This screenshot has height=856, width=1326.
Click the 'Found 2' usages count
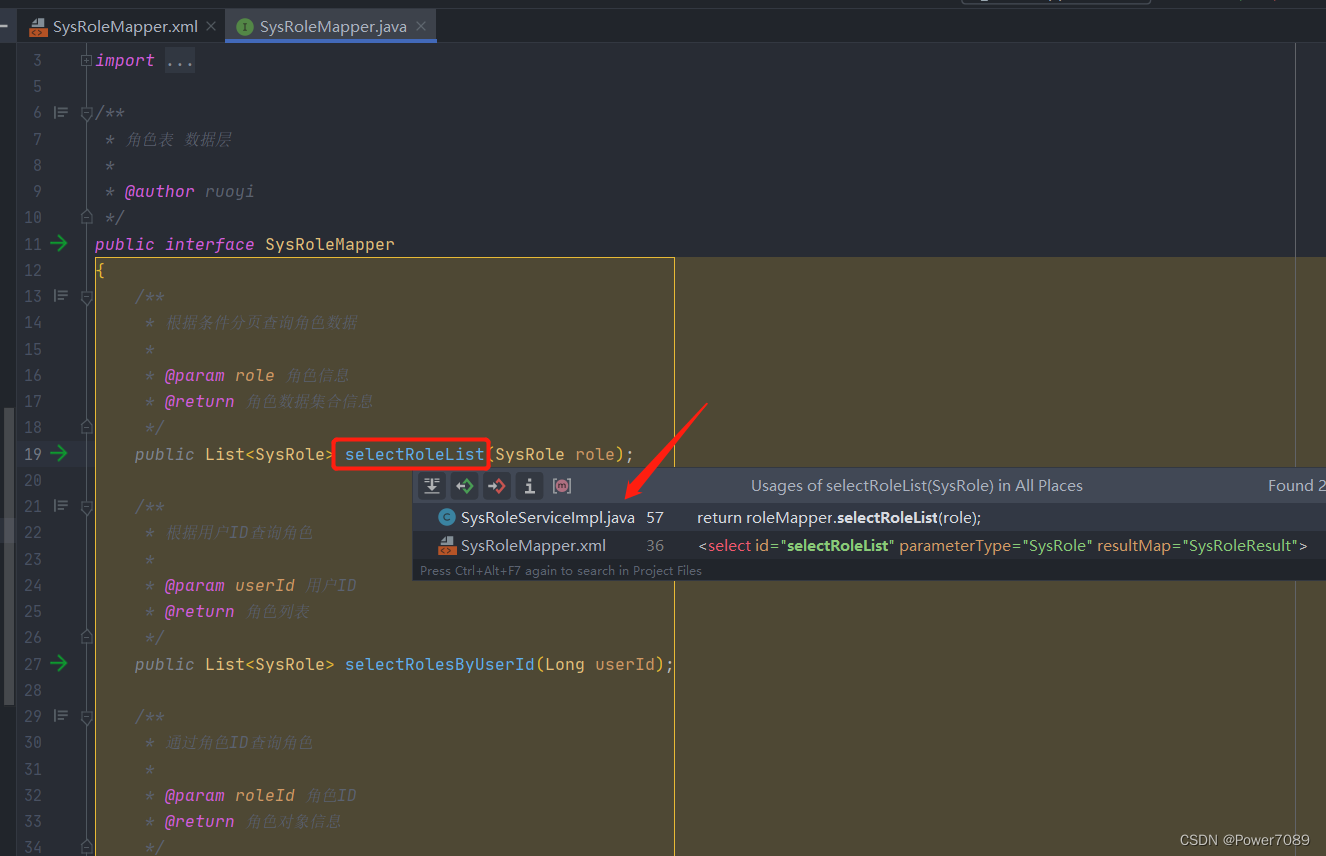[x=1296, y=486]
